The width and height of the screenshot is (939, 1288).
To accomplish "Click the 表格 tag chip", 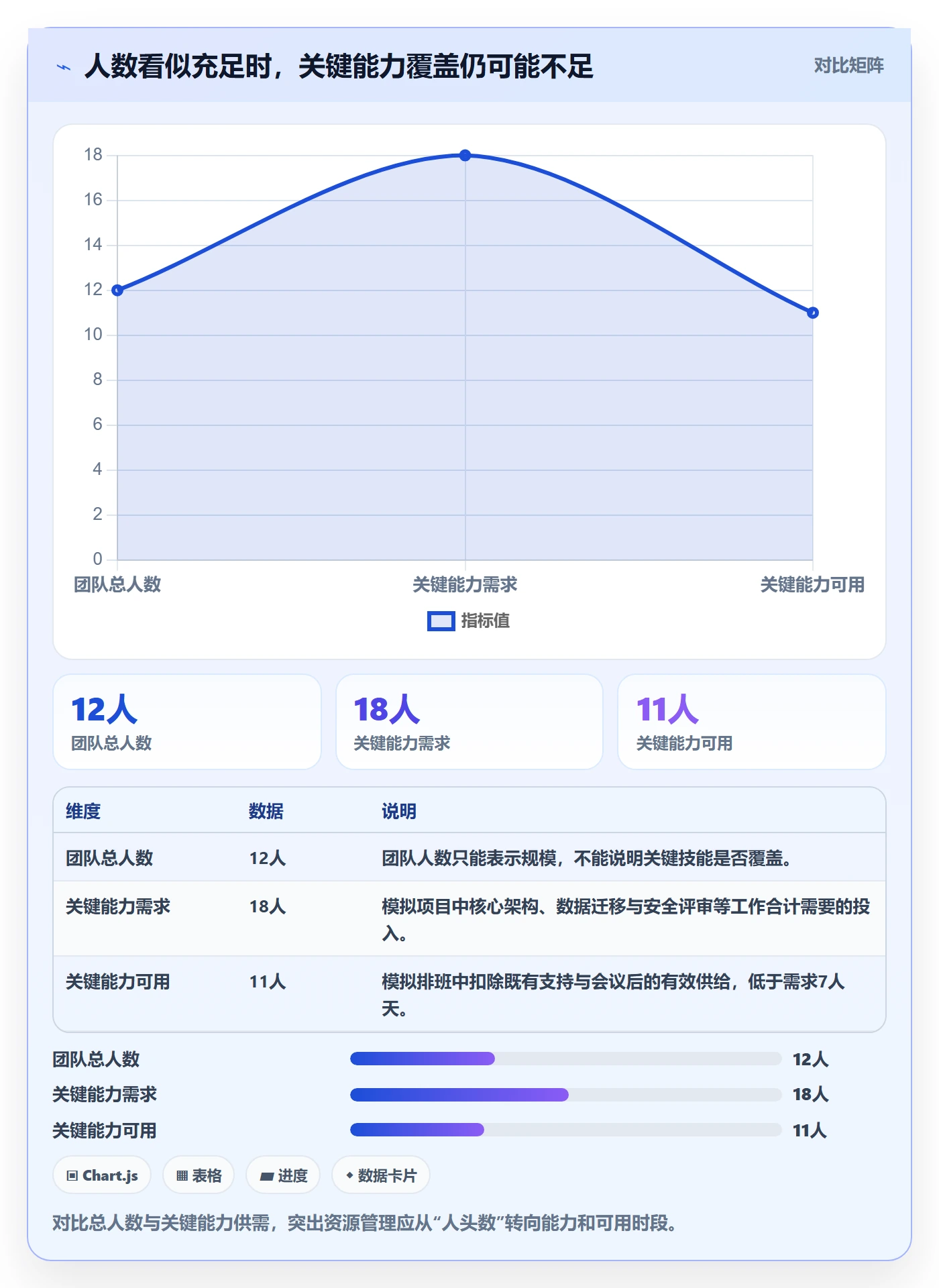I will (199, 1175).
